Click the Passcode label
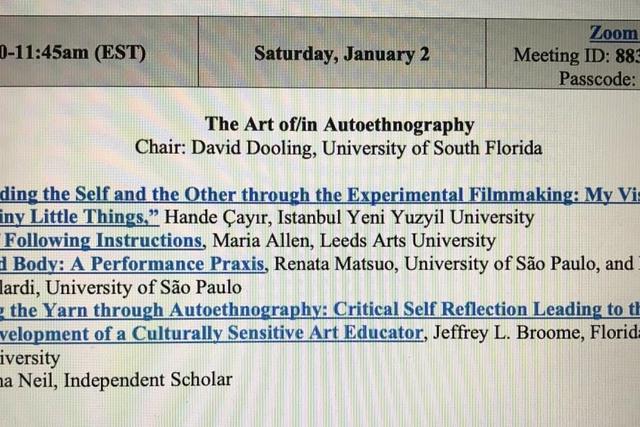 [x=598, y=78]
